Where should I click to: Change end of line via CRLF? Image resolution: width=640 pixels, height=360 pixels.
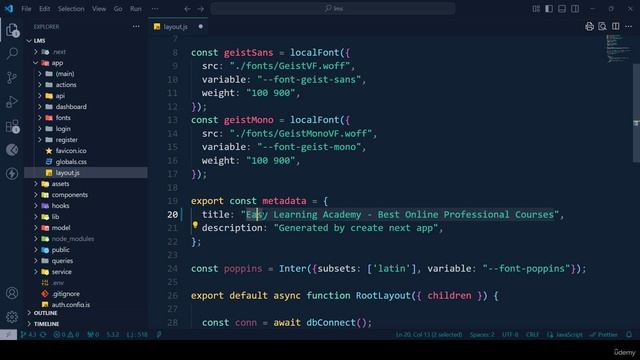[x=532, y=334]
